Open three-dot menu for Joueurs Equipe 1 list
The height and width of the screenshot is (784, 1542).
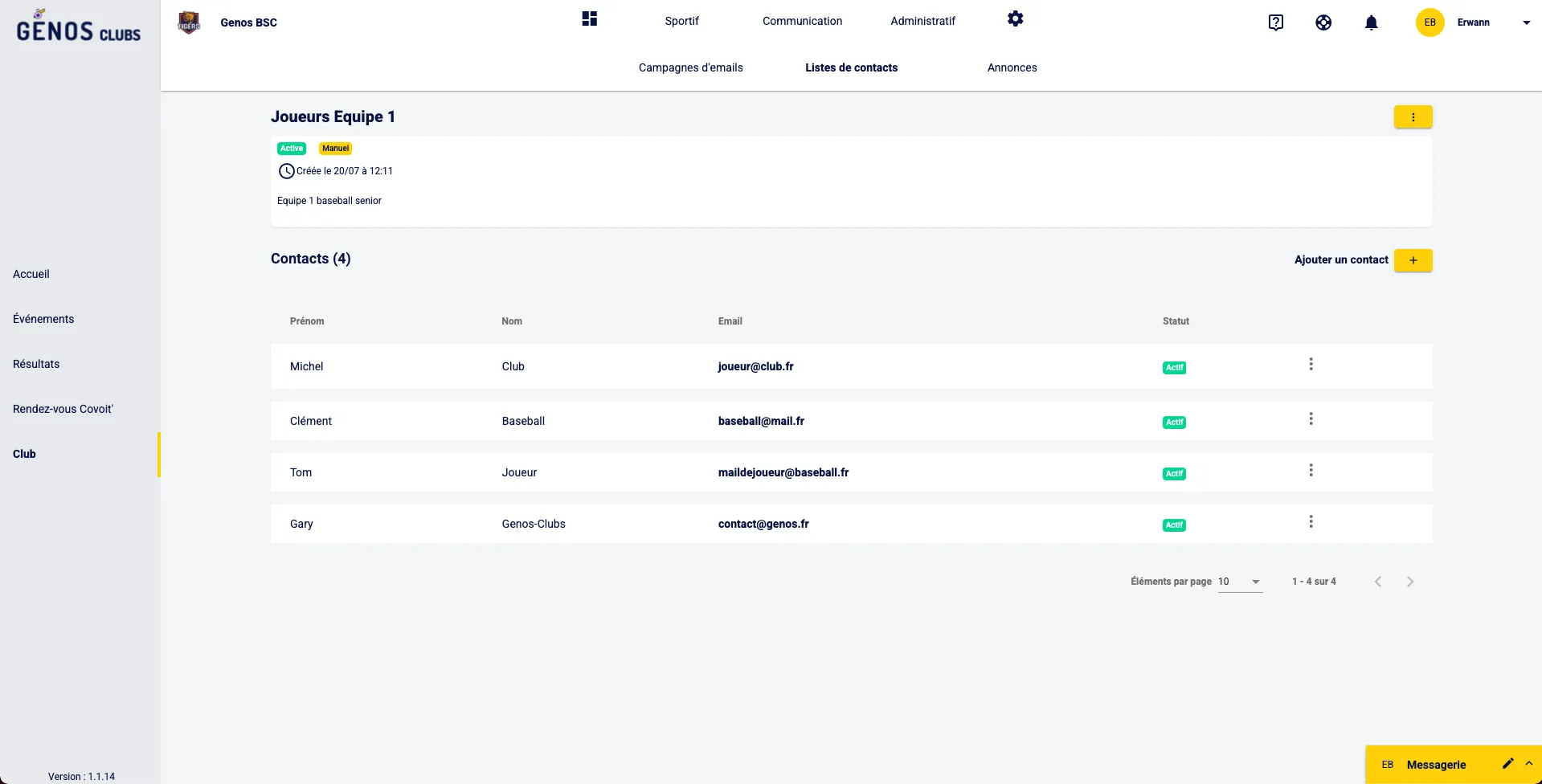click(x=1413, y=117)
